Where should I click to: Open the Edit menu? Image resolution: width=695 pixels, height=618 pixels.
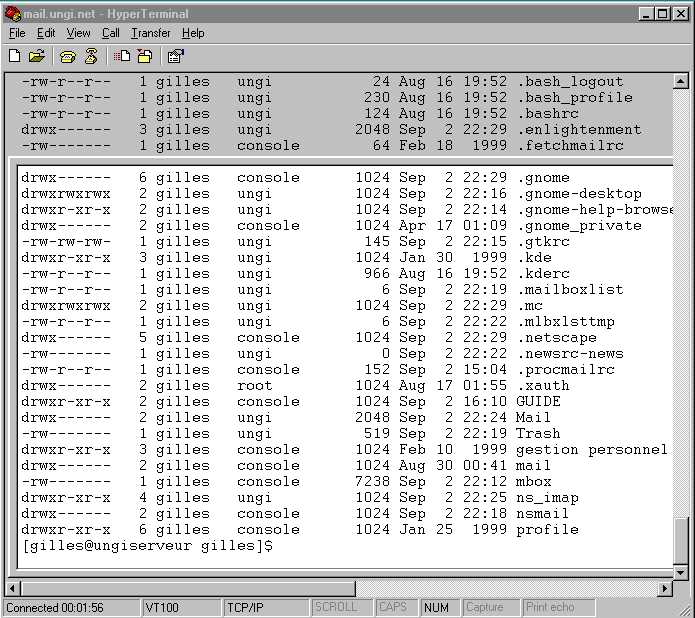point(46,33)
